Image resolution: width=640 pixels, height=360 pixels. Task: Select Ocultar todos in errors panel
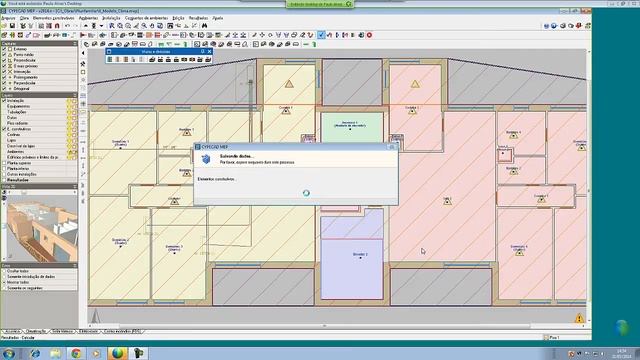point(4,271)
